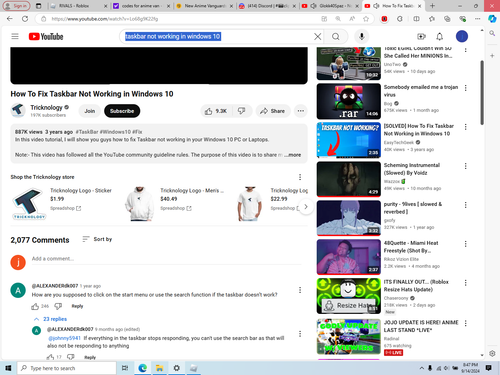Image resolution: width=500 pixels, height=375 pixels.
Task: Go to the YouTube home logo
Action: 46,36
